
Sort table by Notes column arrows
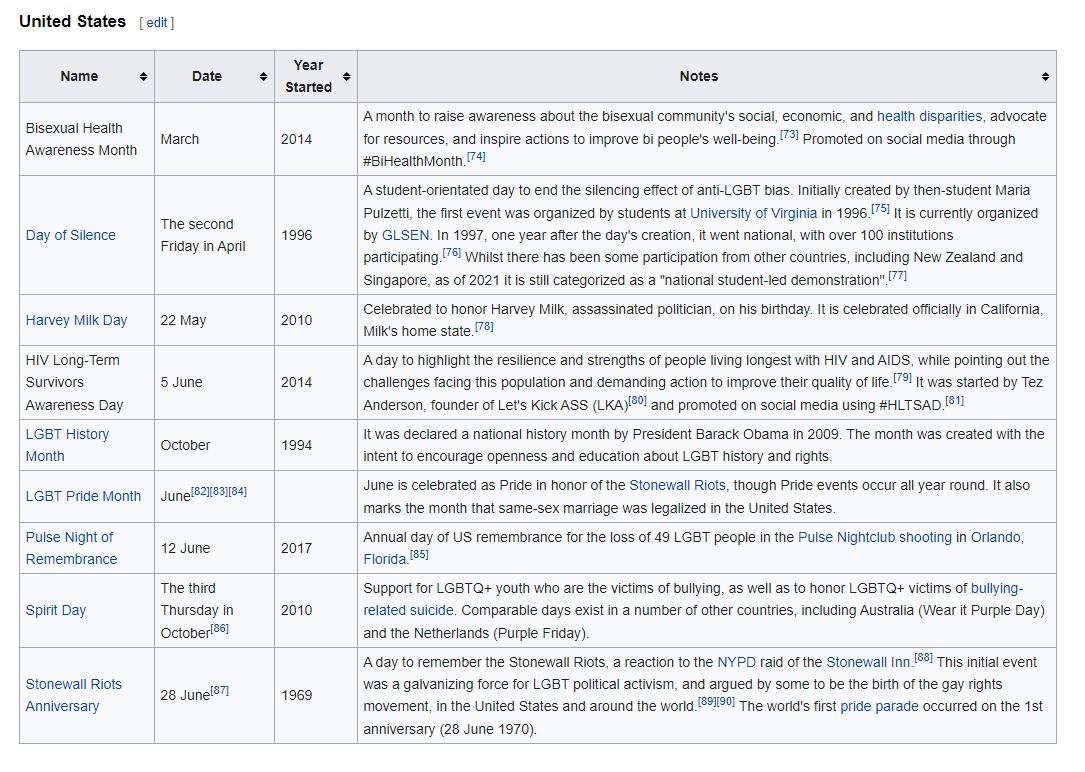(1045, 77)
